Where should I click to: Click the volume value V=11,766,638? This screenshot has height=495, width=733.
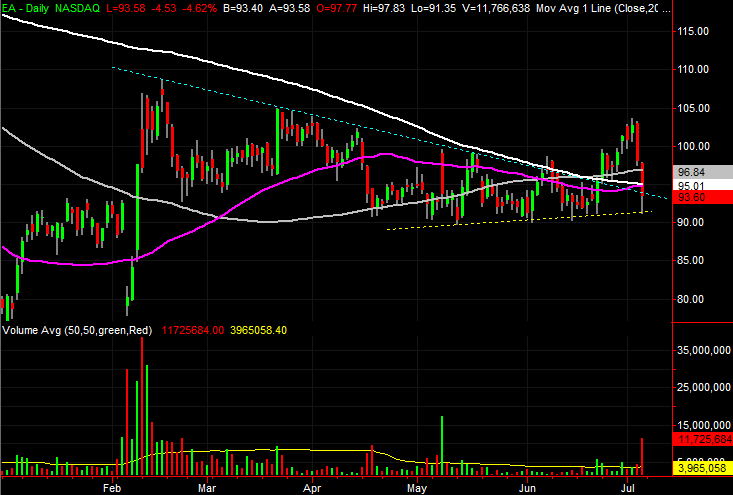click(496, 8)
